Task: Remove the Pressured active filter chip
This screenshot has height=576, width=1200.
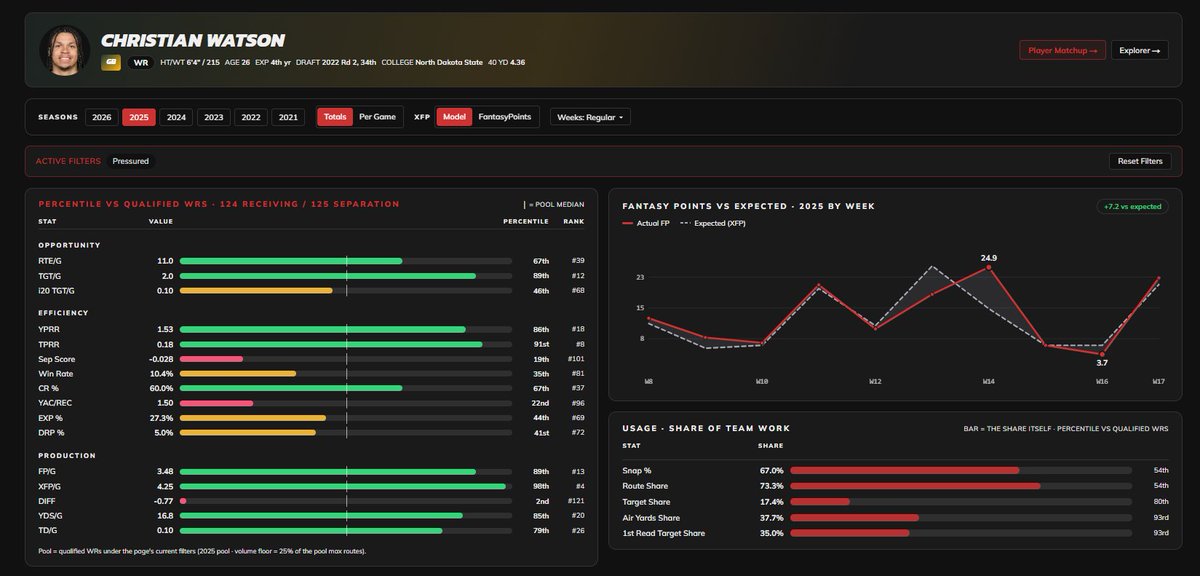Action: (x=131, y=161)
